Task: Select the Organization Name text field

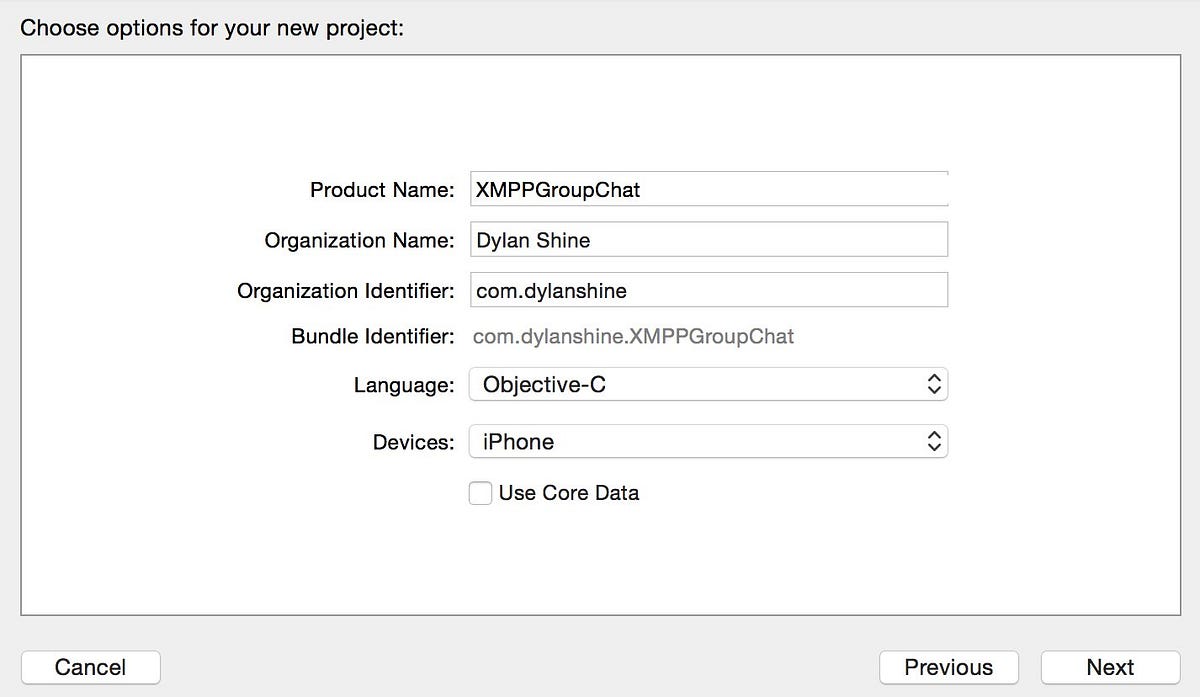Action: click(x=708, y=239)
